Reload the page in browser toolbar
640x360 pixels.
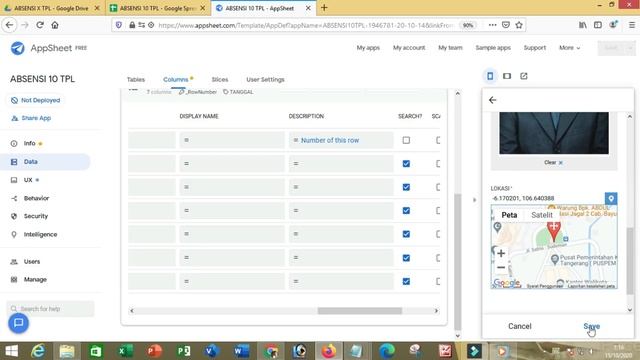click(x=40, y=25)
